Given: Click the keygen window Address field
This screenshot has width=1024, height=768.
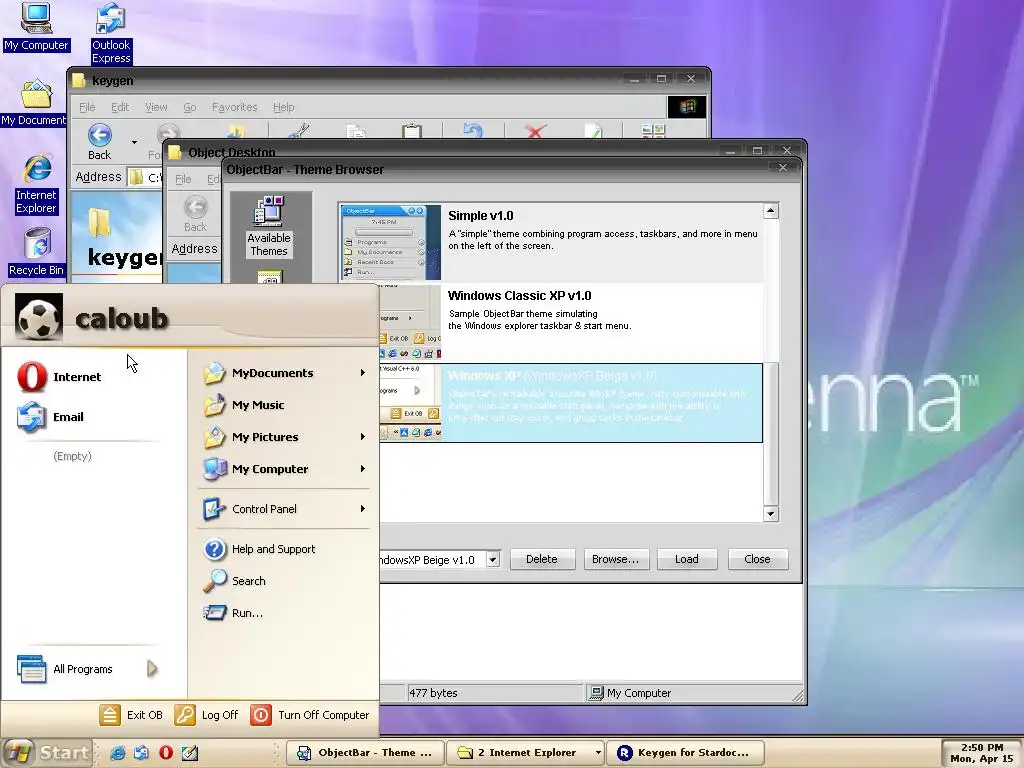Looking at the screenshot, I should click(x=144, y=177).
